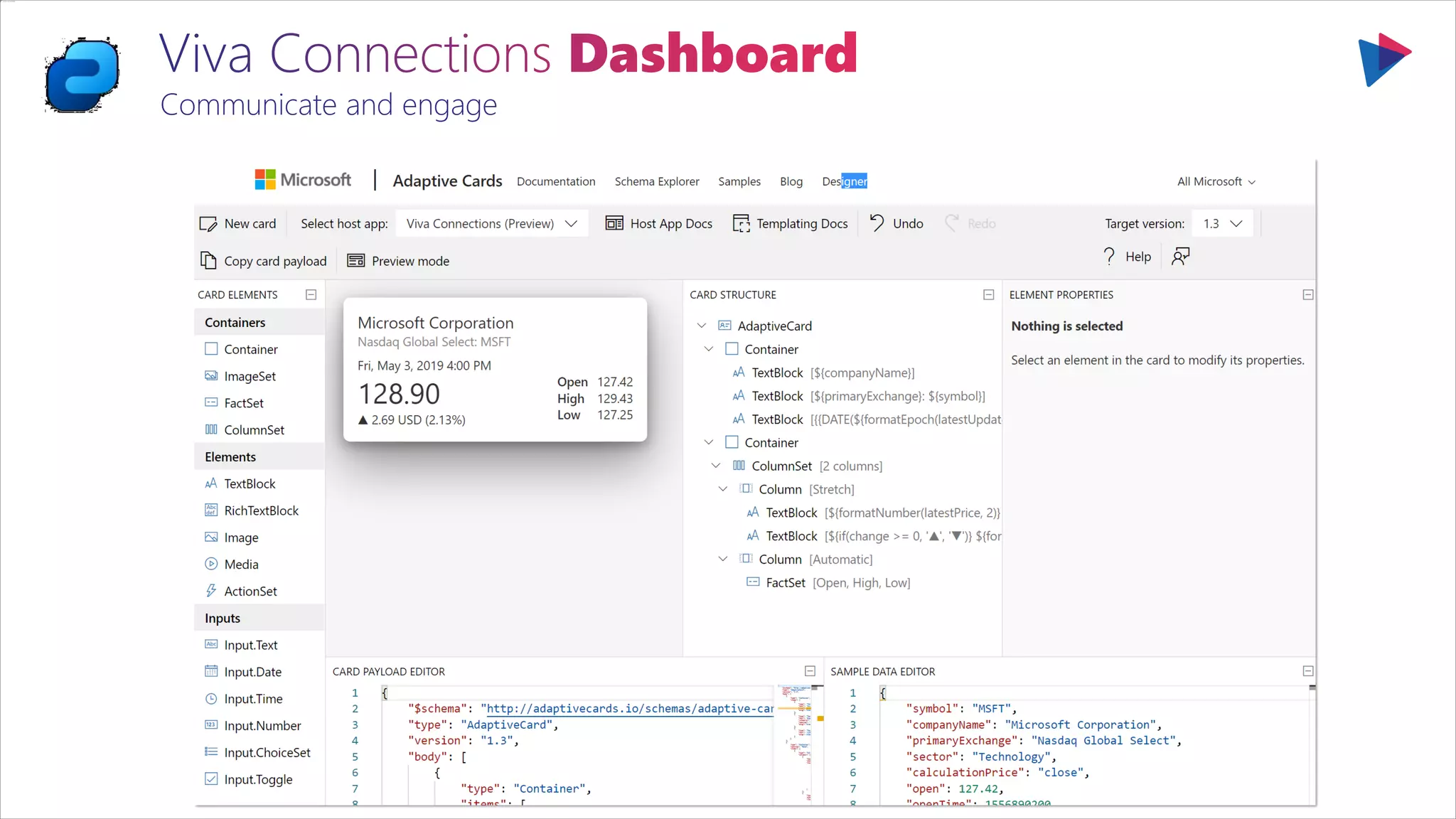Screen dimensions: 1456x819
Task: Open the Schema Explorer menu item
Action: tap(657, 181)
